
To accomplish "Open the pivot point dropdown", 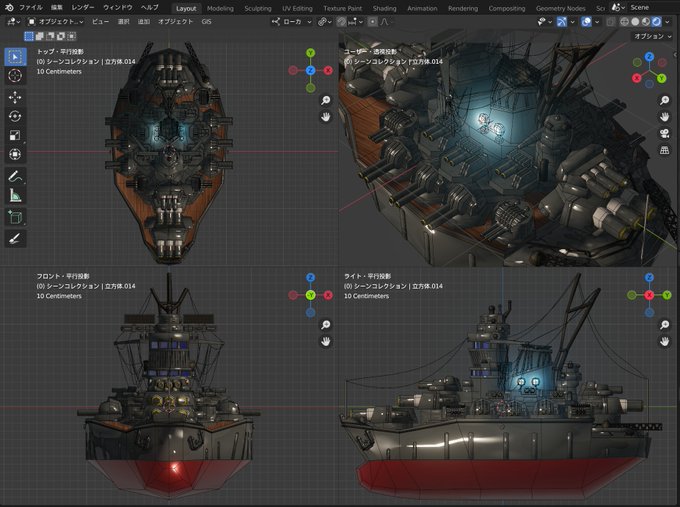I will pyautogui.click(x=324, y=22).
